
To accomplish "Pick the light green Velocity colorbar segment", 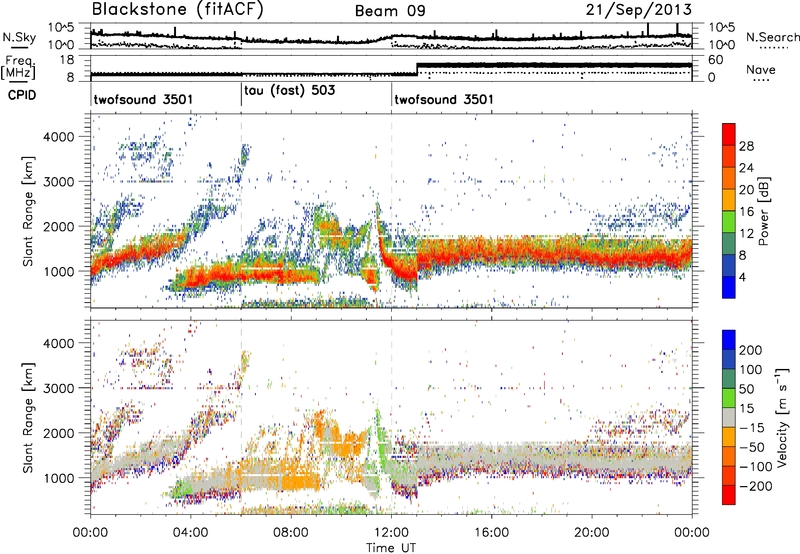I will click(729, 398).
